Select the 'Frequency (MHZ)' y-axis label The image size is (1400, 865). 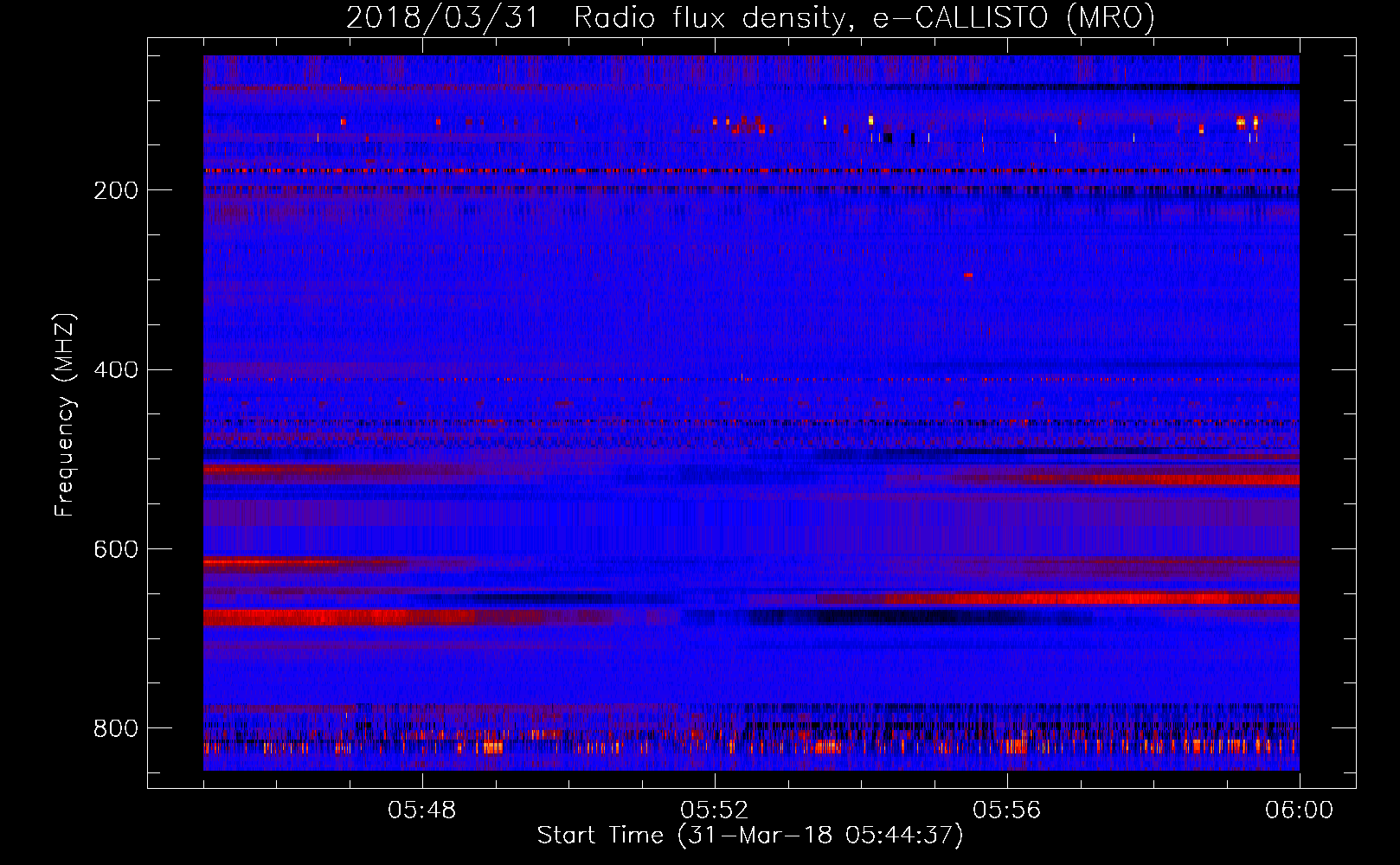65,414
